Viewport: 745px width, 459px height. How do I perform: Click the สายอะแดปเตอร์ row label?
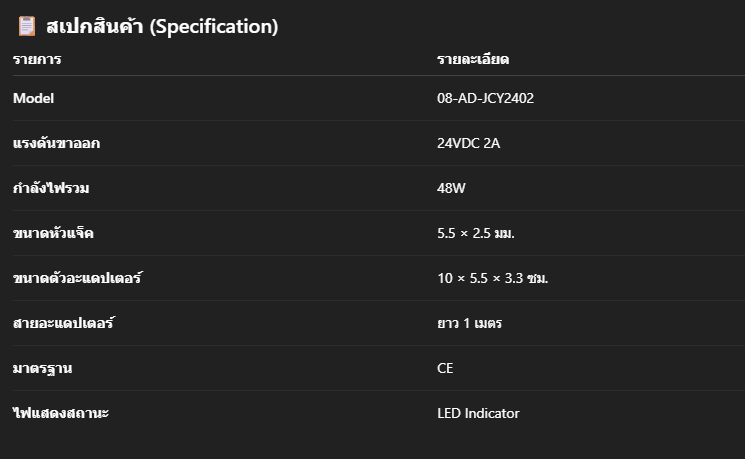(64, 323)
